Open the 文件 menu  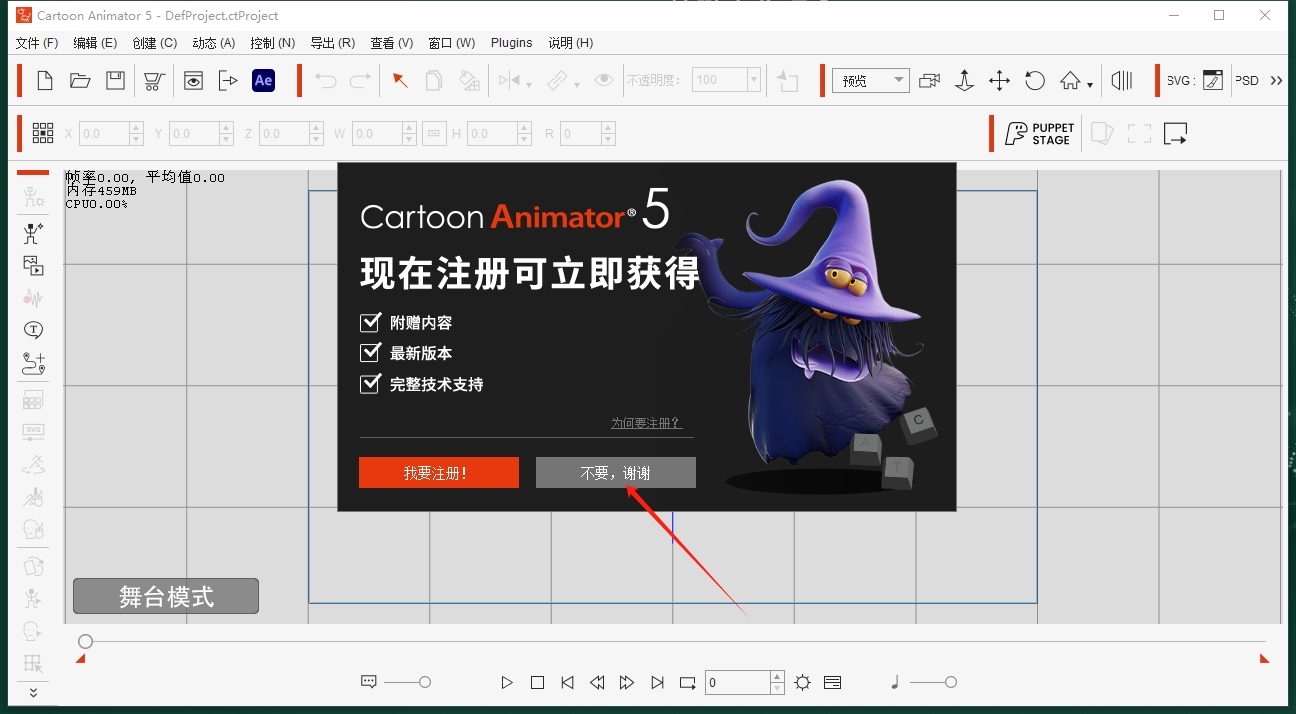pos(37,42)
